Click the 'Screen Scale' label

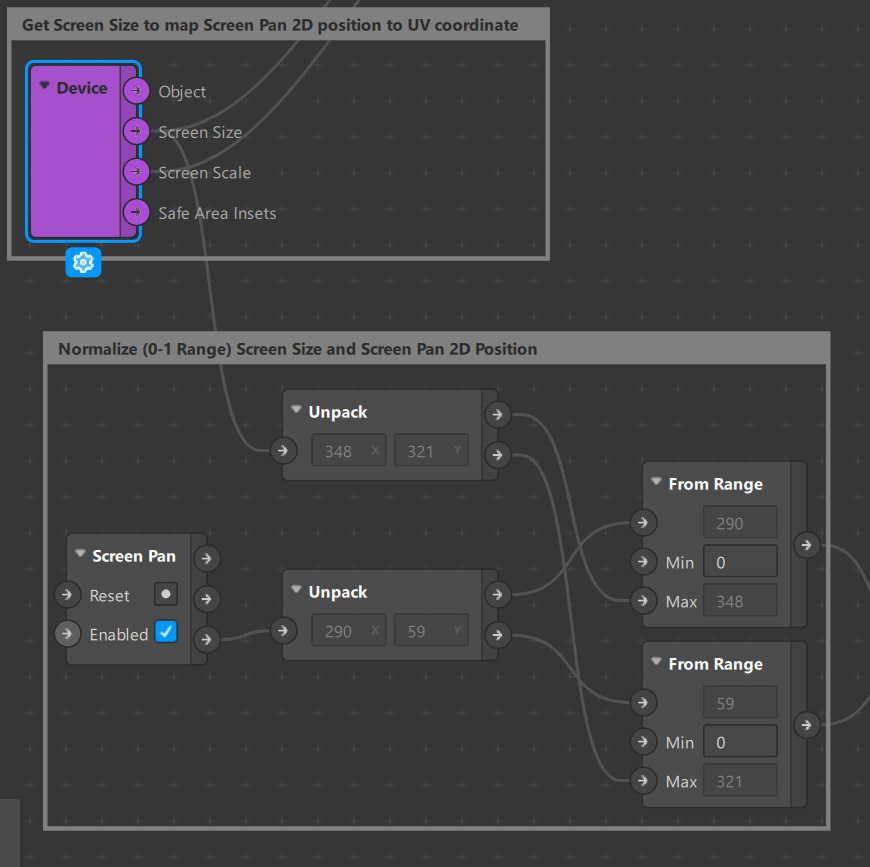(x=205, y=173)
